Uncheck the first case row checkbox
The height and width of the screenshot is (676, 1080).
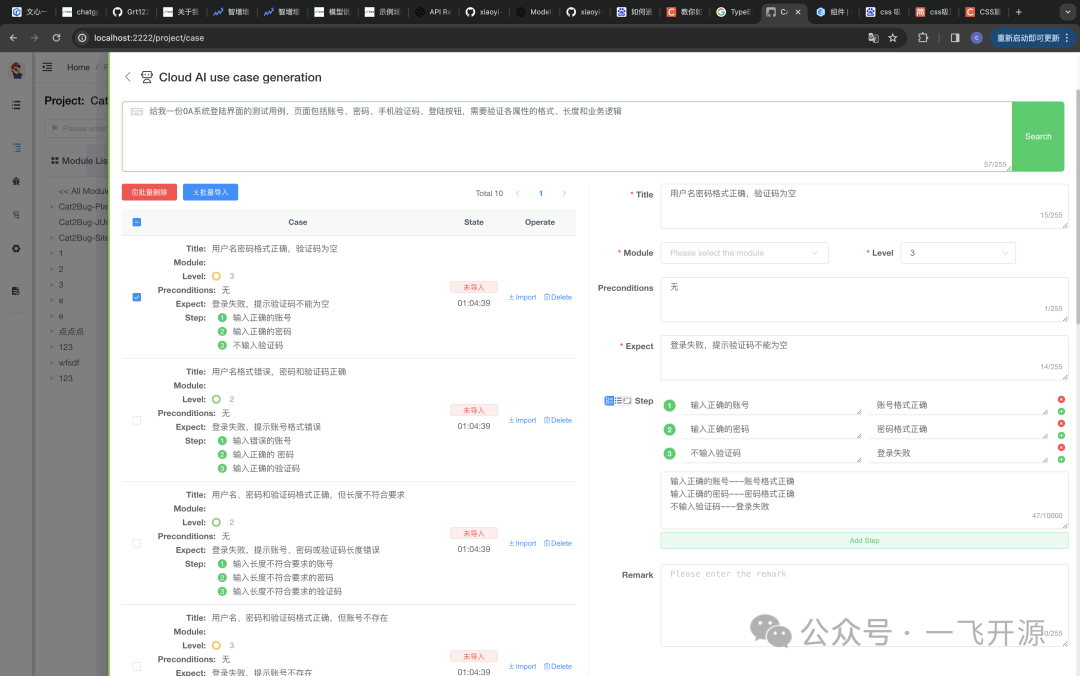coord(137,297)
